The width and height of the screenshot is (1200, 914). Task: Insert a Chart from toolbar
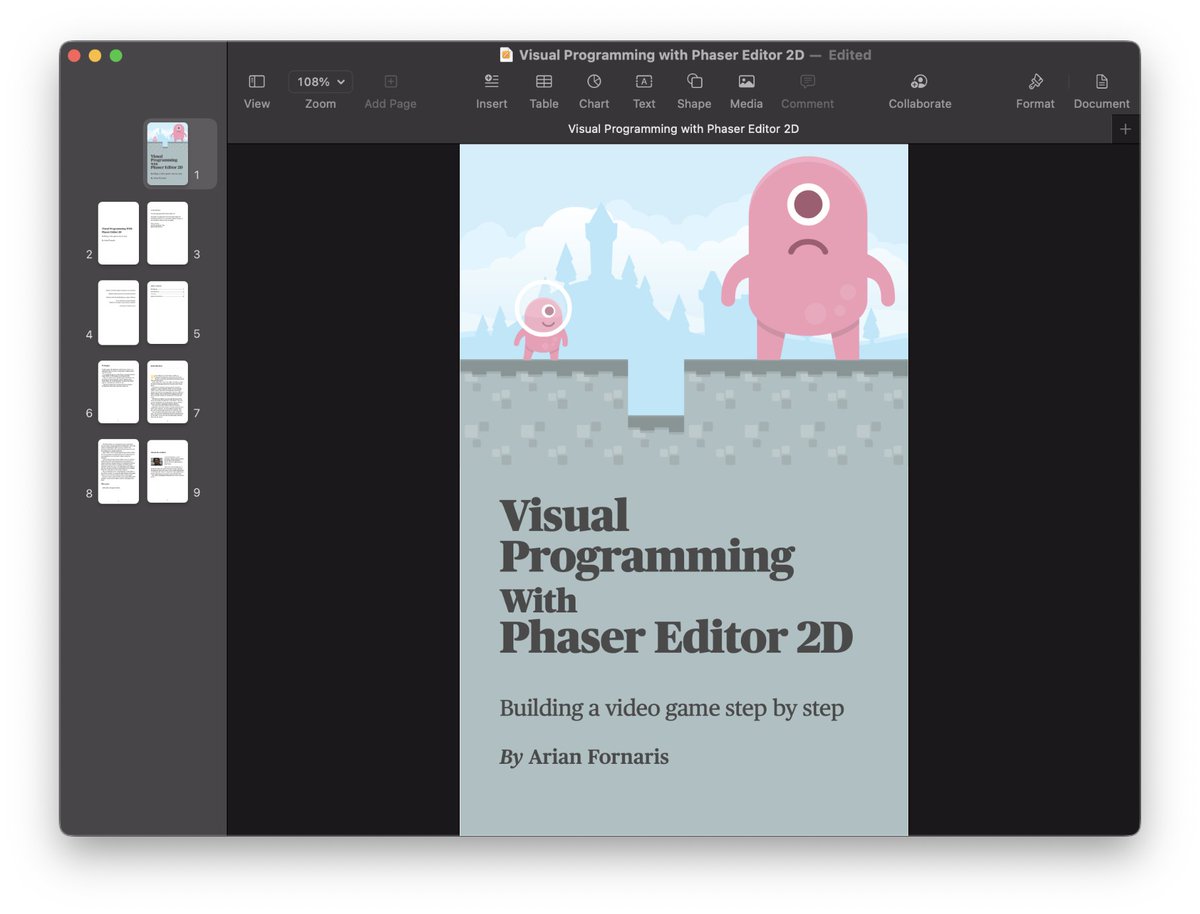[x=594, y=90]
